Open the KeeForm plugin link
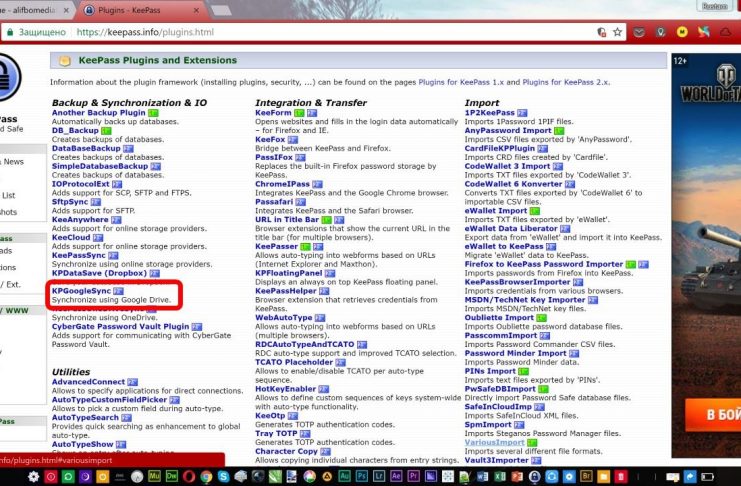Screen dimensions: 741x486 [x=273, y=113]
